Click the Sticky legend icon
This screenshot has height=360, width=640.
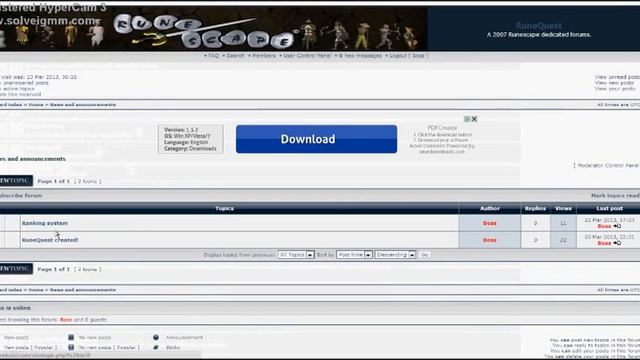(156, 347)
